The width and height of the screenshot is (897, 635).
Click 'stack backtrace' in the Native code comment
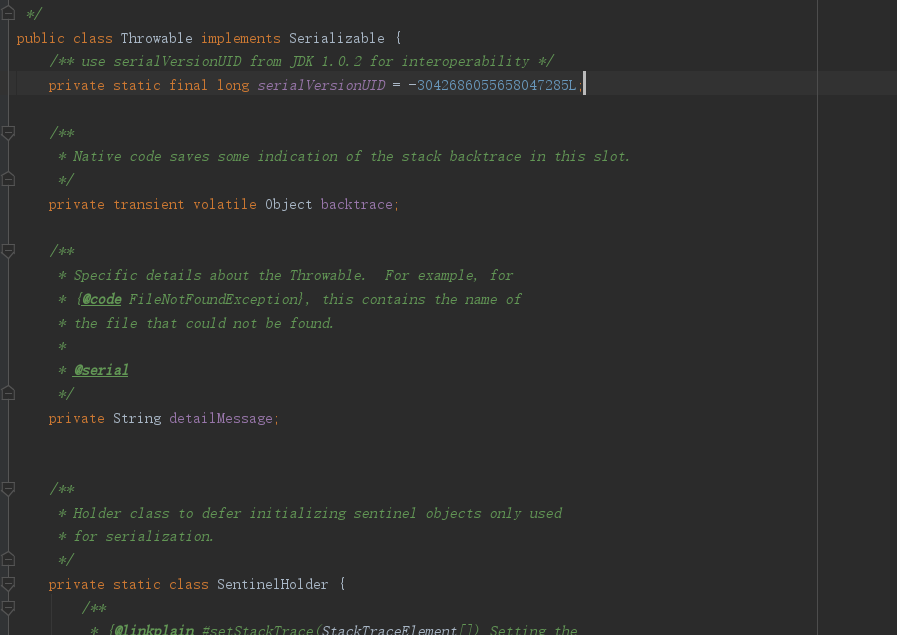point(461,156)
